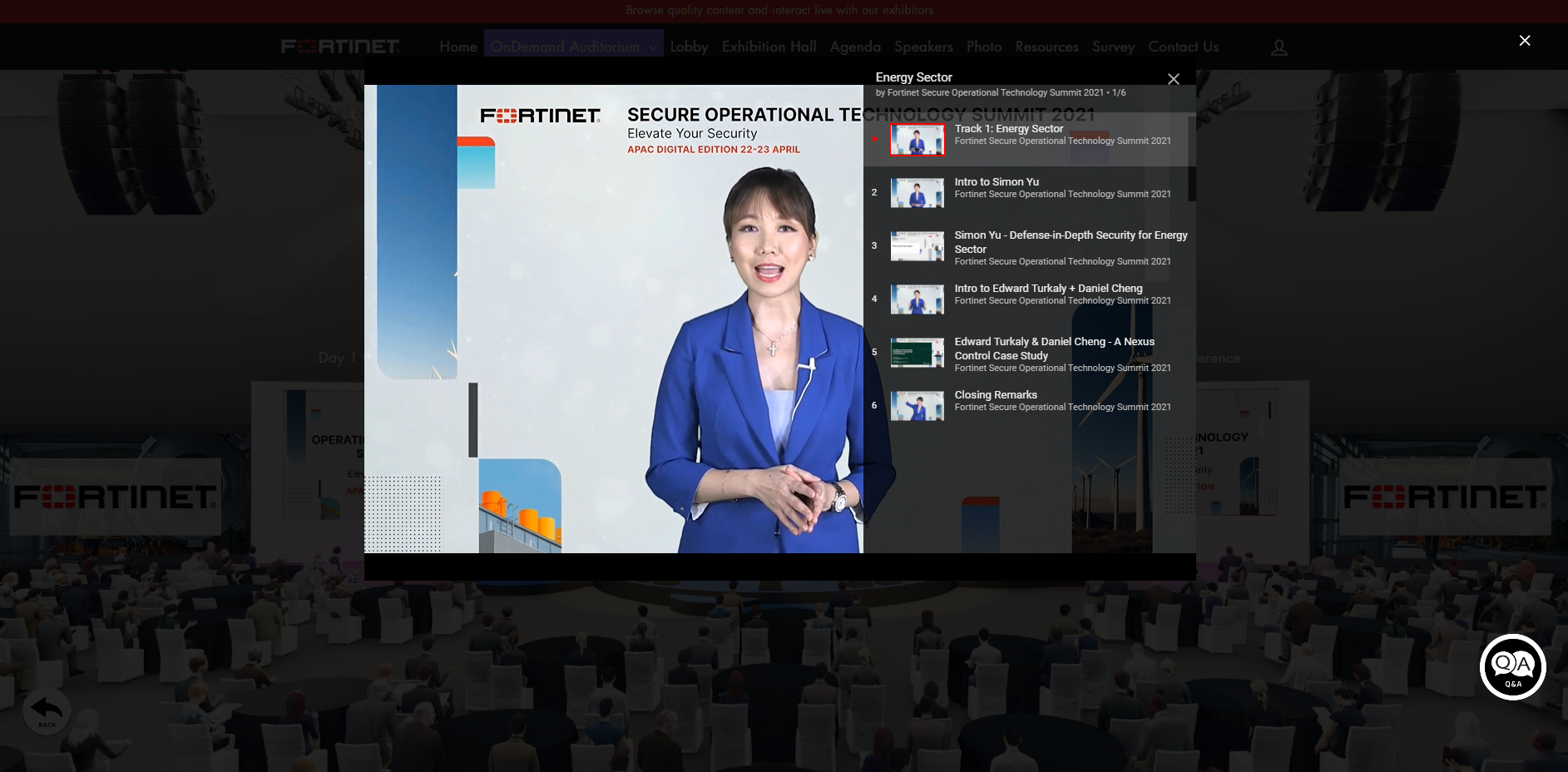Click the Fortinet logo in the header

[340, 47]
